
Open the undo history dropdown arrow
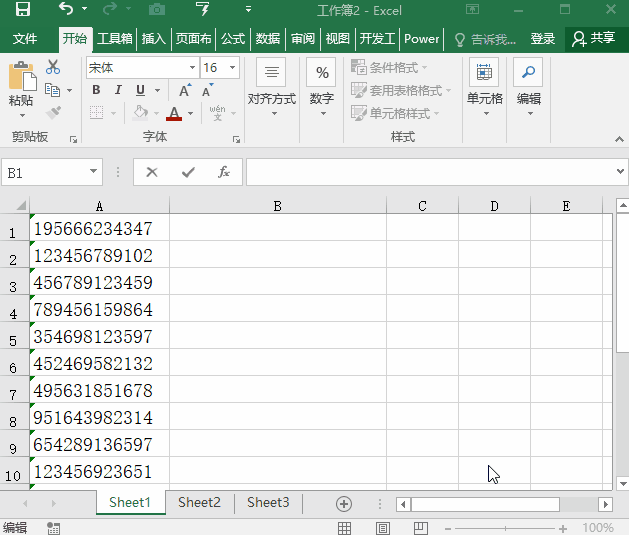tap(85, 9)
